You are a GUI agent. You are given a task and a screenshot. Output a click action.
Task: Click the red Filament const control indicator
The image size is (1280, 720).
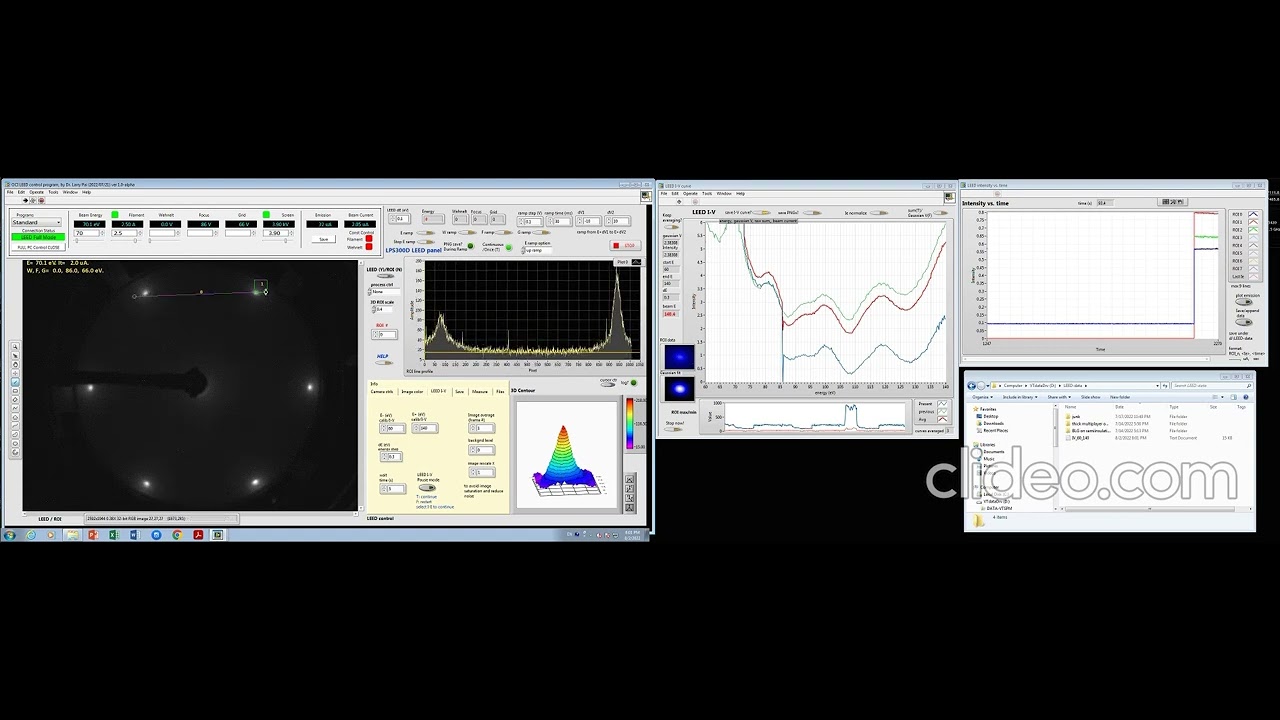[x=369, y=239]
